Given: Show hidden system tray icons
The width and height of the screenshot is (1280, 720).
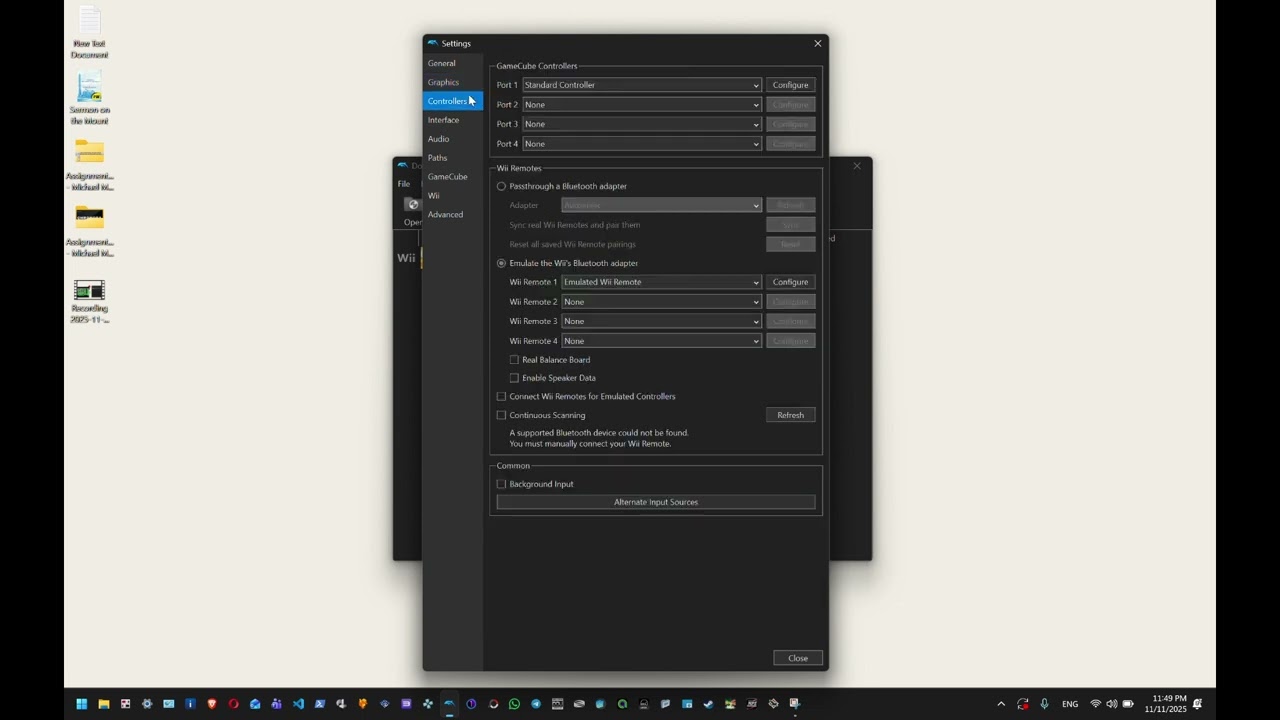Looking at the screenshot, I should point(1001,704).
